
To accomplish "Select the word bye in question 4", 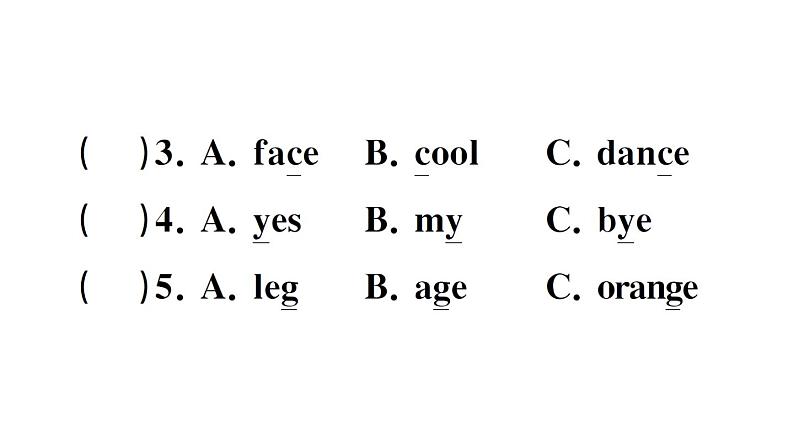I will (624, 221).
